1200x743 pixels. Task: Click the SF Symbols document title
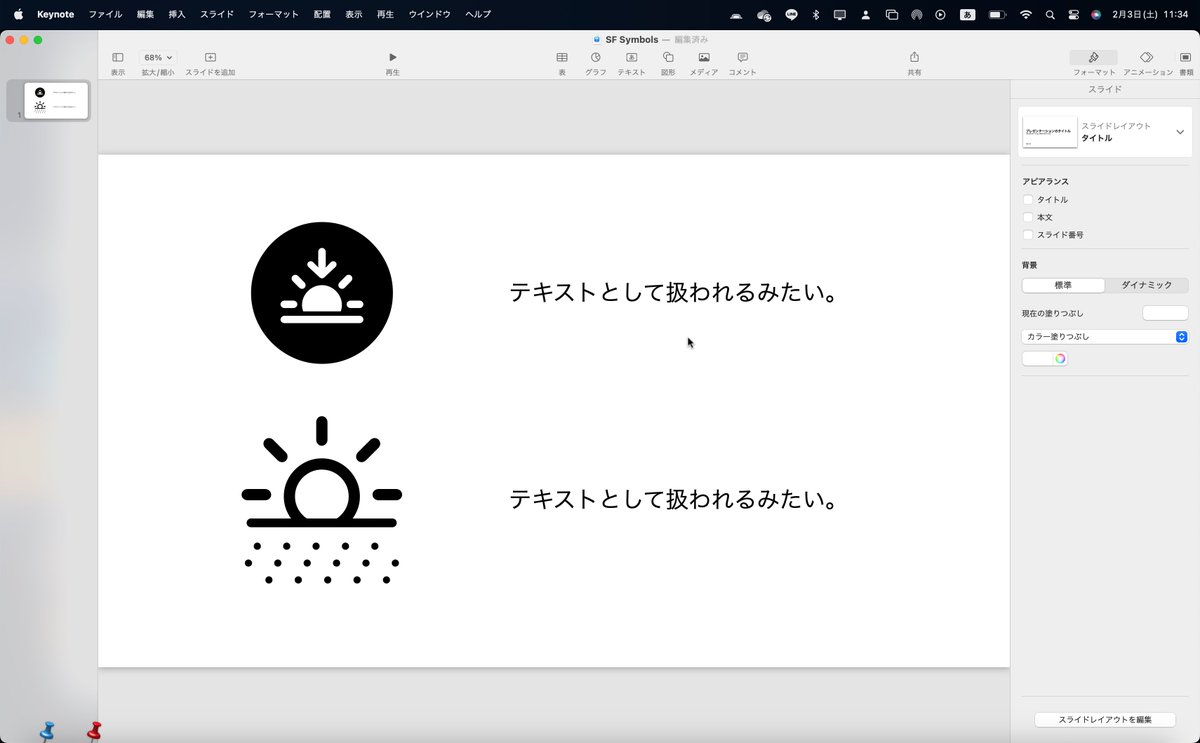click(632, 39)
